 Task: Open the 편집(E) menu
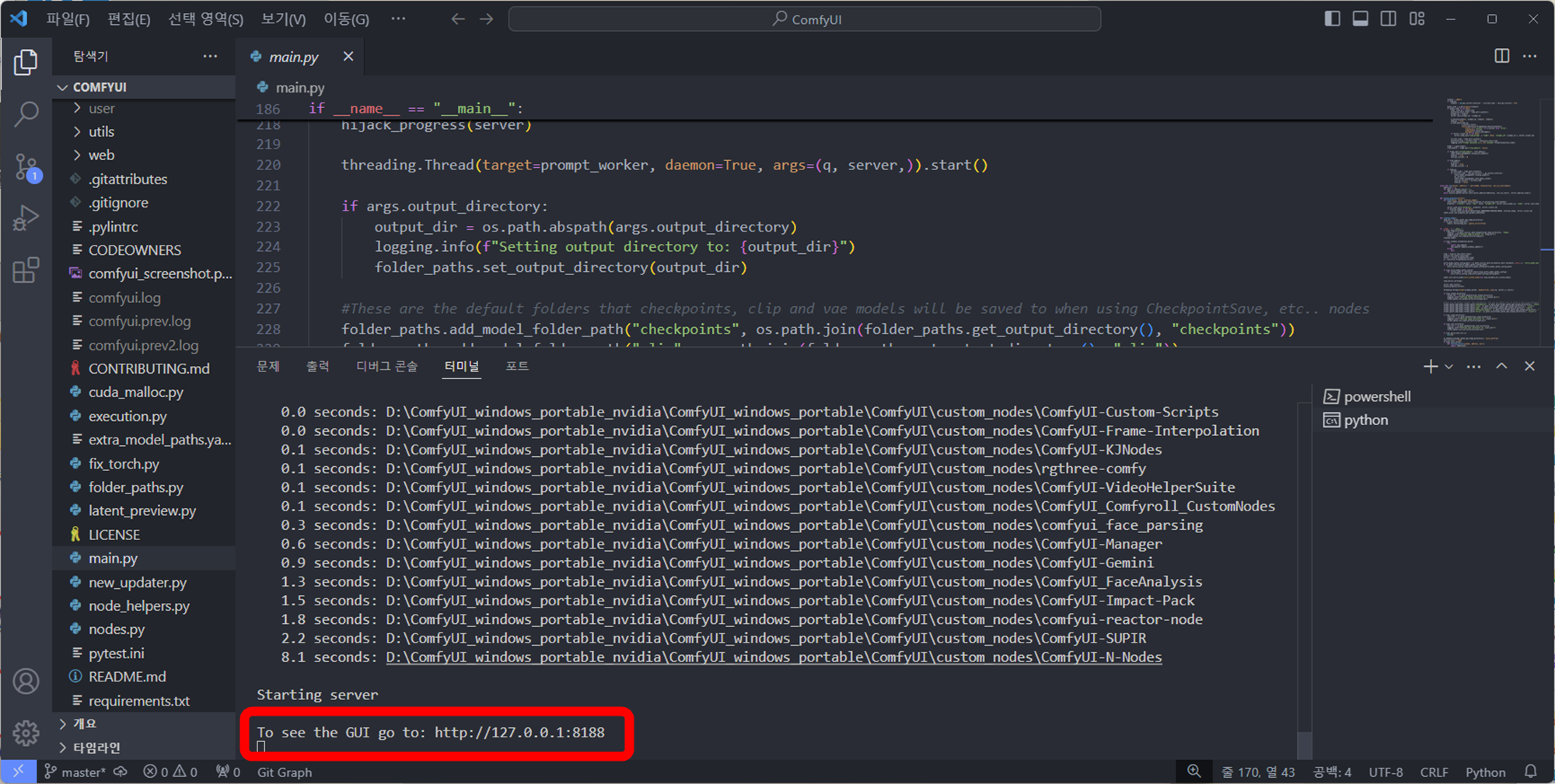[x=128, y=19]
